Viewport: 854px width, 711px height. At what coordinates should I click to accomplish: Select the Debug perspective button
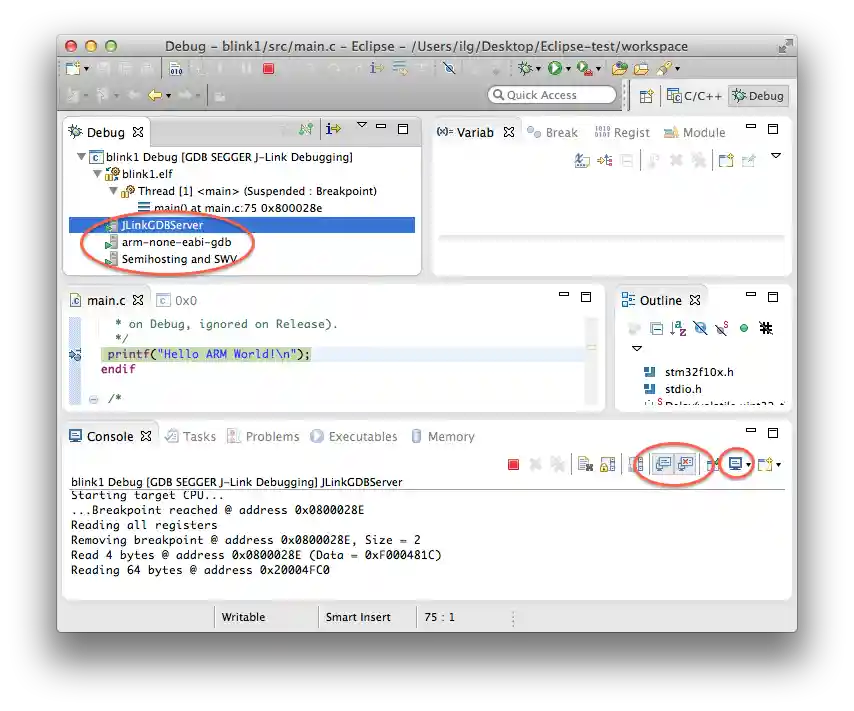pyautogui.click(x=757, y=96)
